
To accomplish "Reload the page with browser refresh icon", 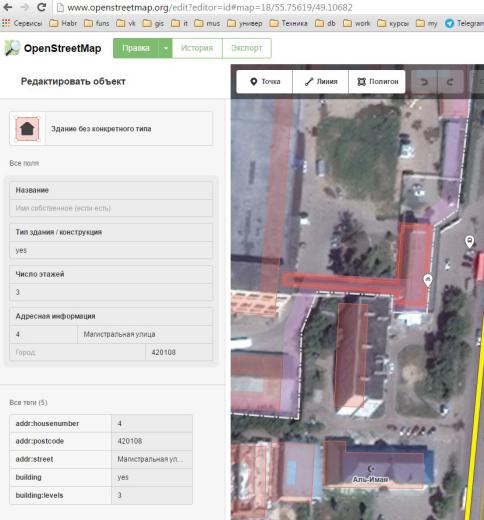I will pos(41,7).
